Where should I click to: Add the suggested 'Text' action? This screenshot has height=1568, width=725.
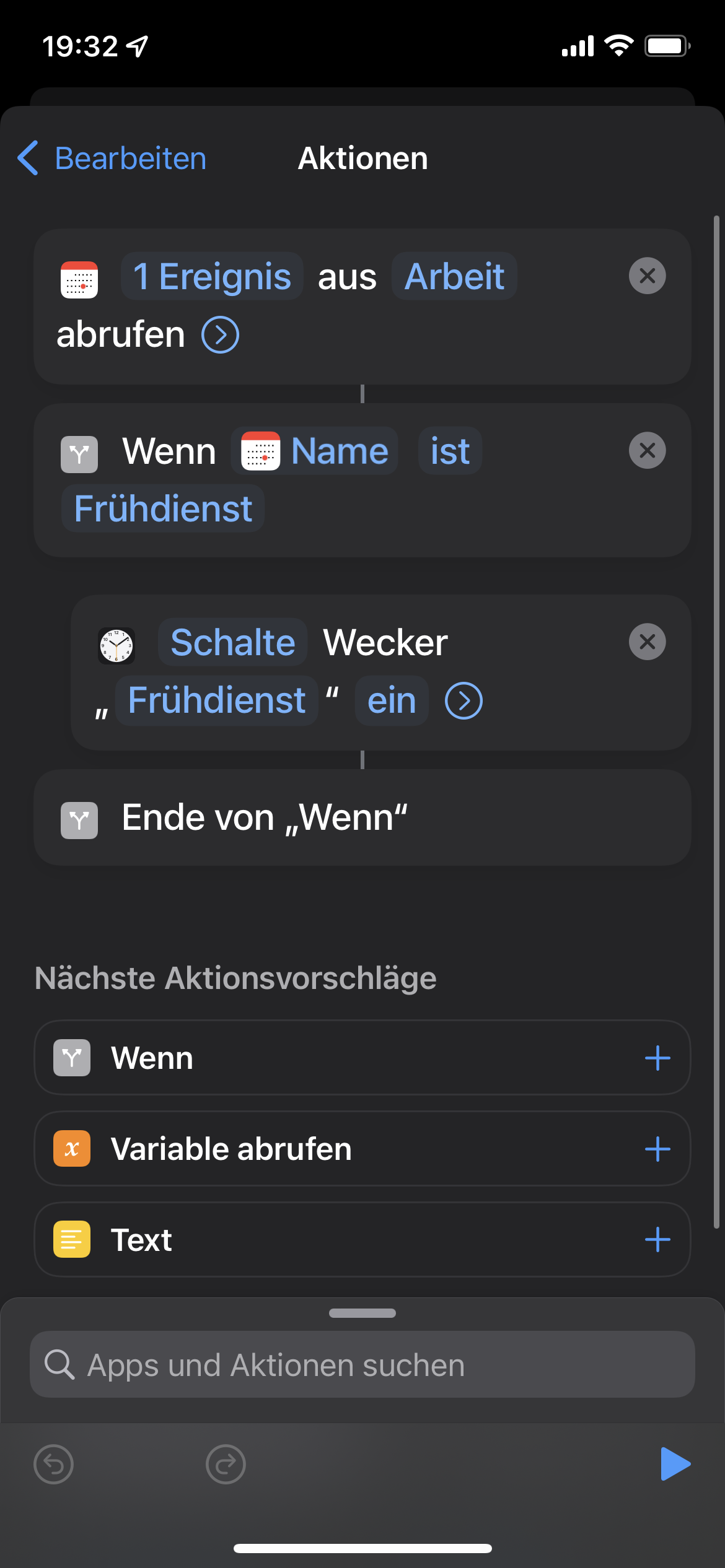tap(657, 1240)
